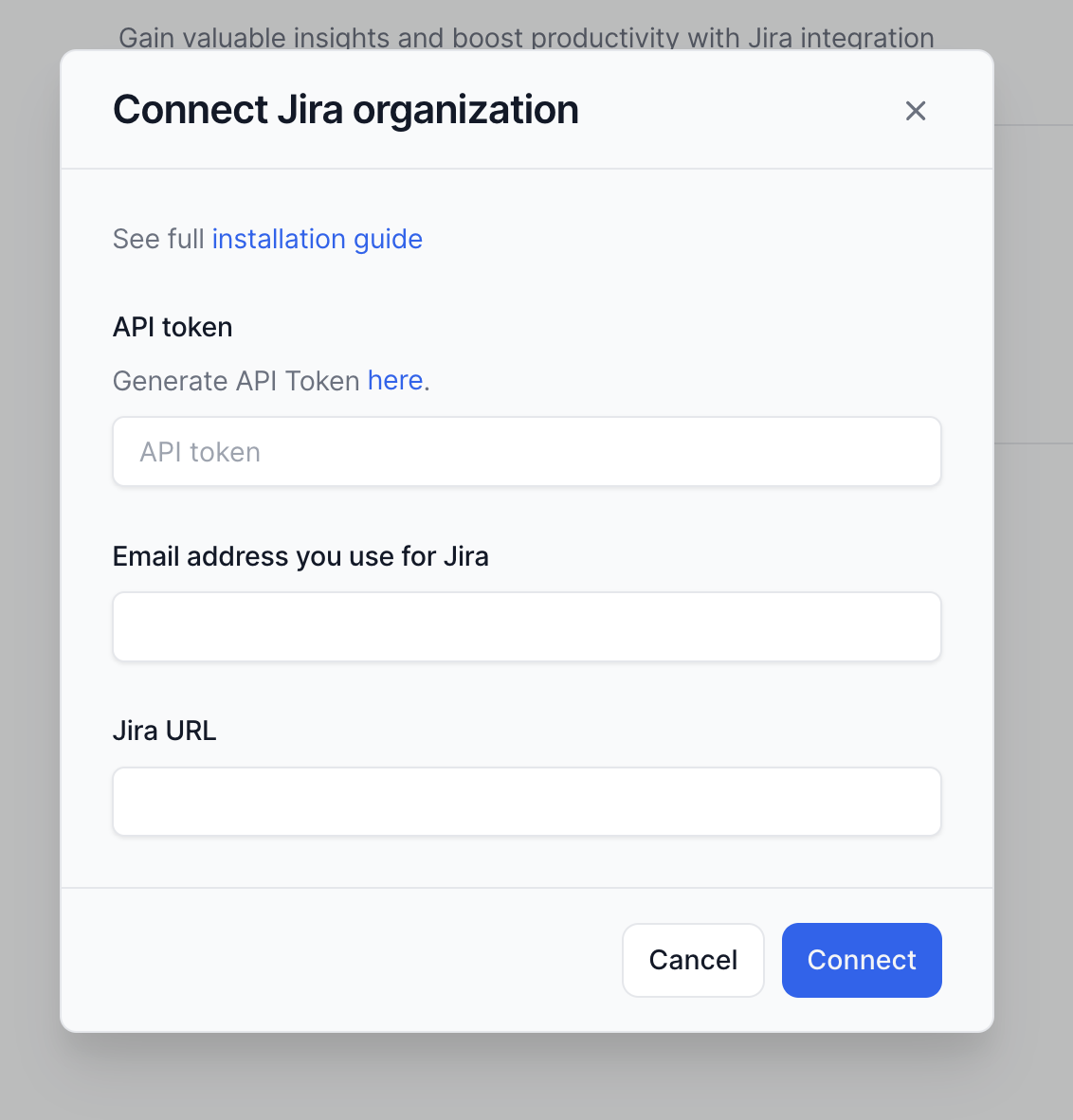
Task: Click the 'Connect Jira organization' dialog title
Action: point(345,110)
